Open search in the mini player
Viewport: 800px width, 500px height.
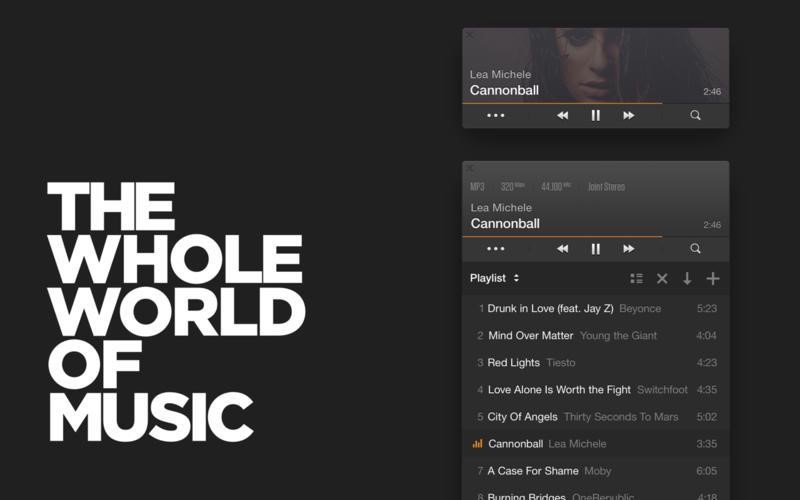click(695, 115)
